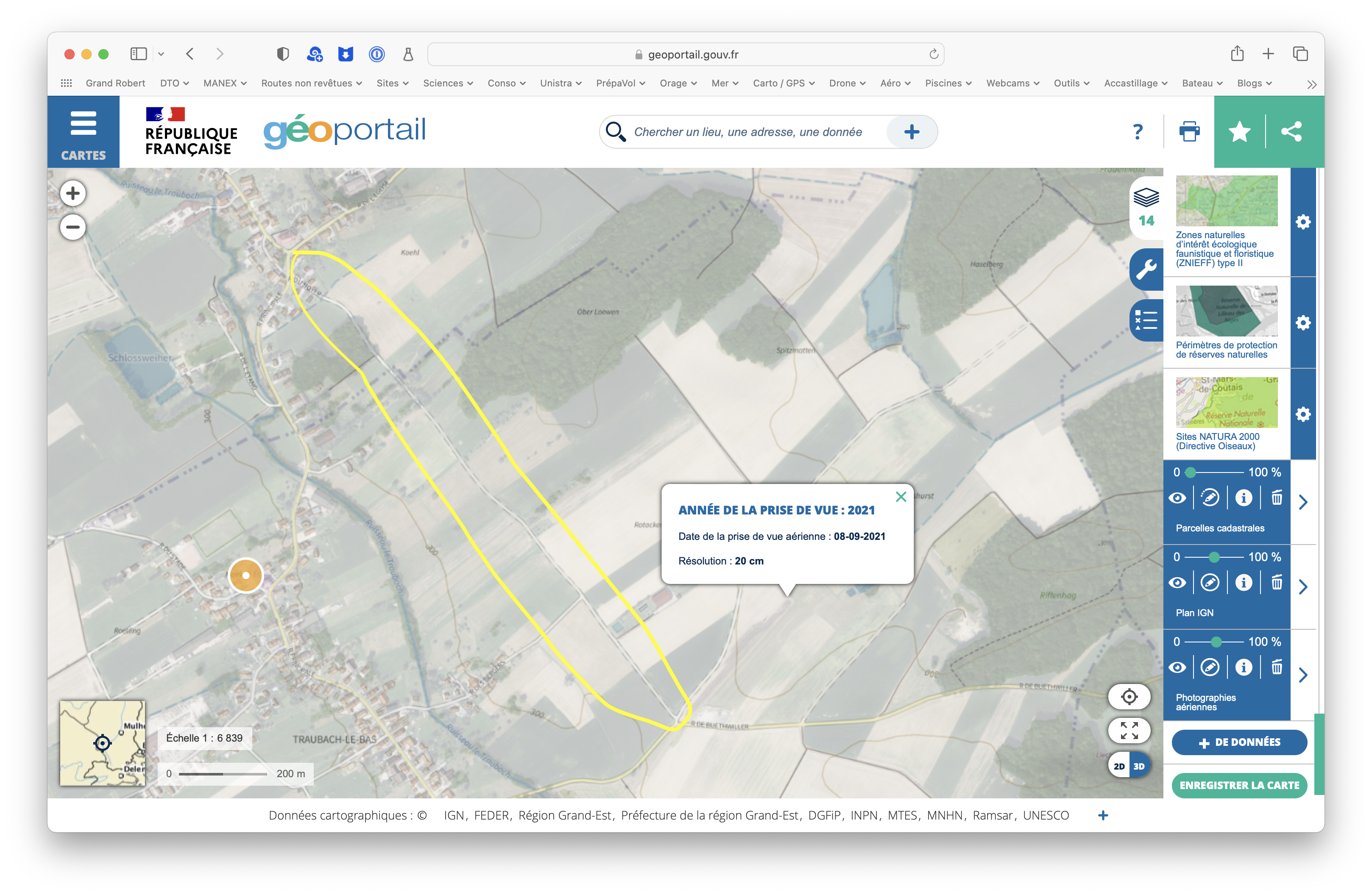Adjust the Plan IGN opacity slider
The height and width of the screenshot is (895, 1372).
1214,557
